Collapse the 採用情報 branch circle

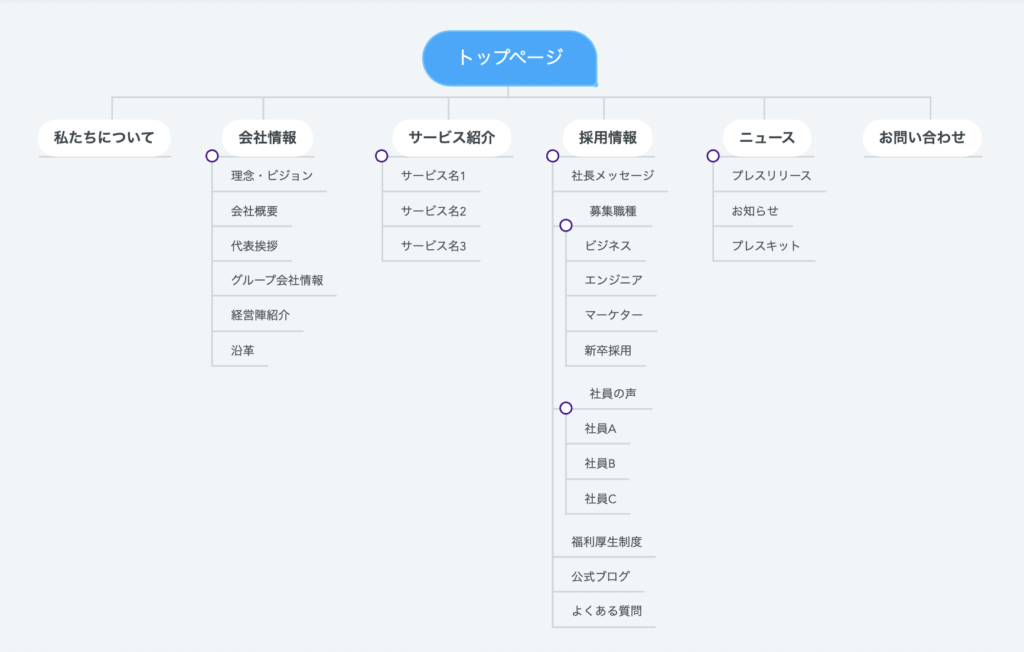(552, 156)
